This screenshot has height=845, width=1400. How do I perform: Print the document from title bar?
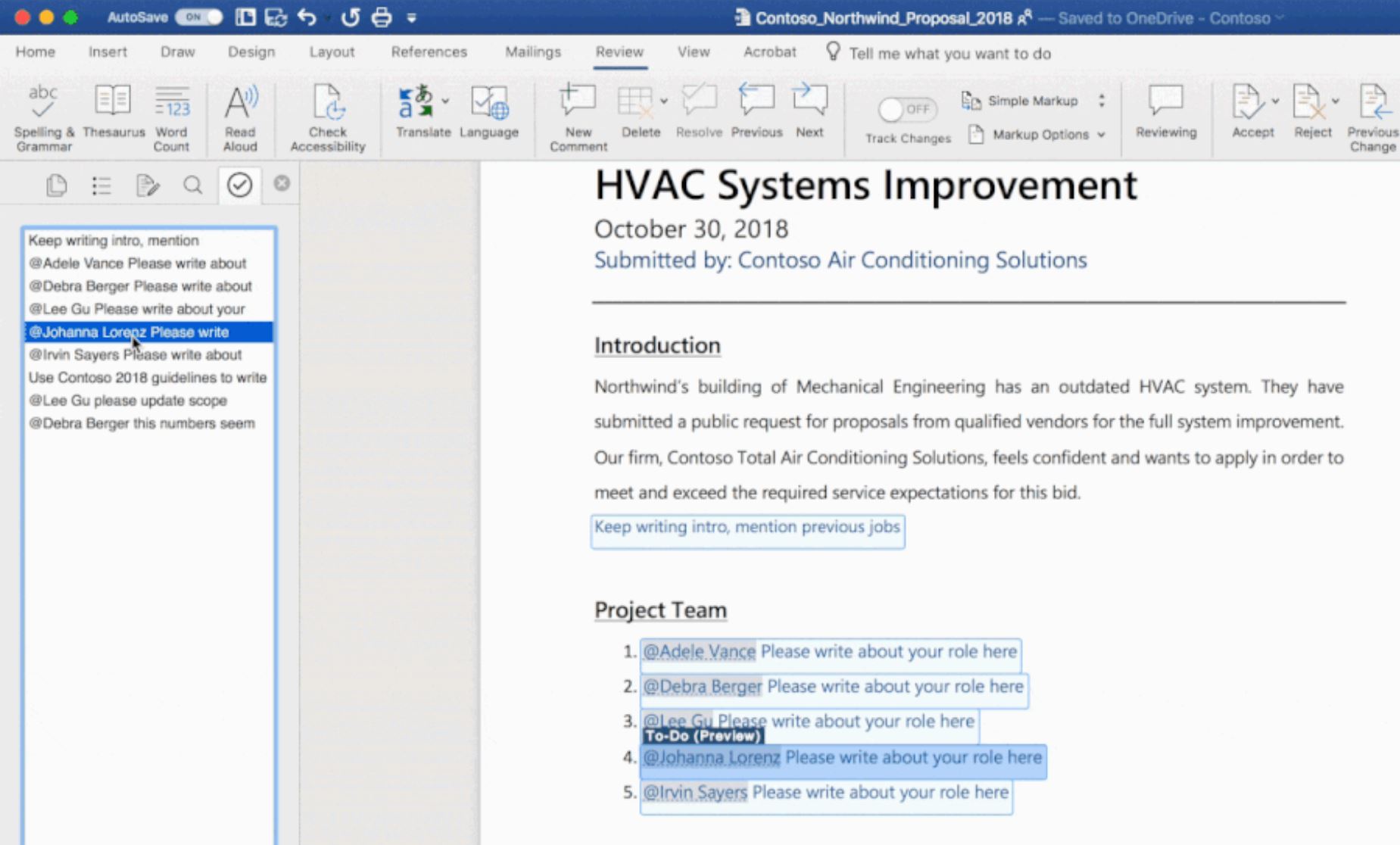click(382, 17)
